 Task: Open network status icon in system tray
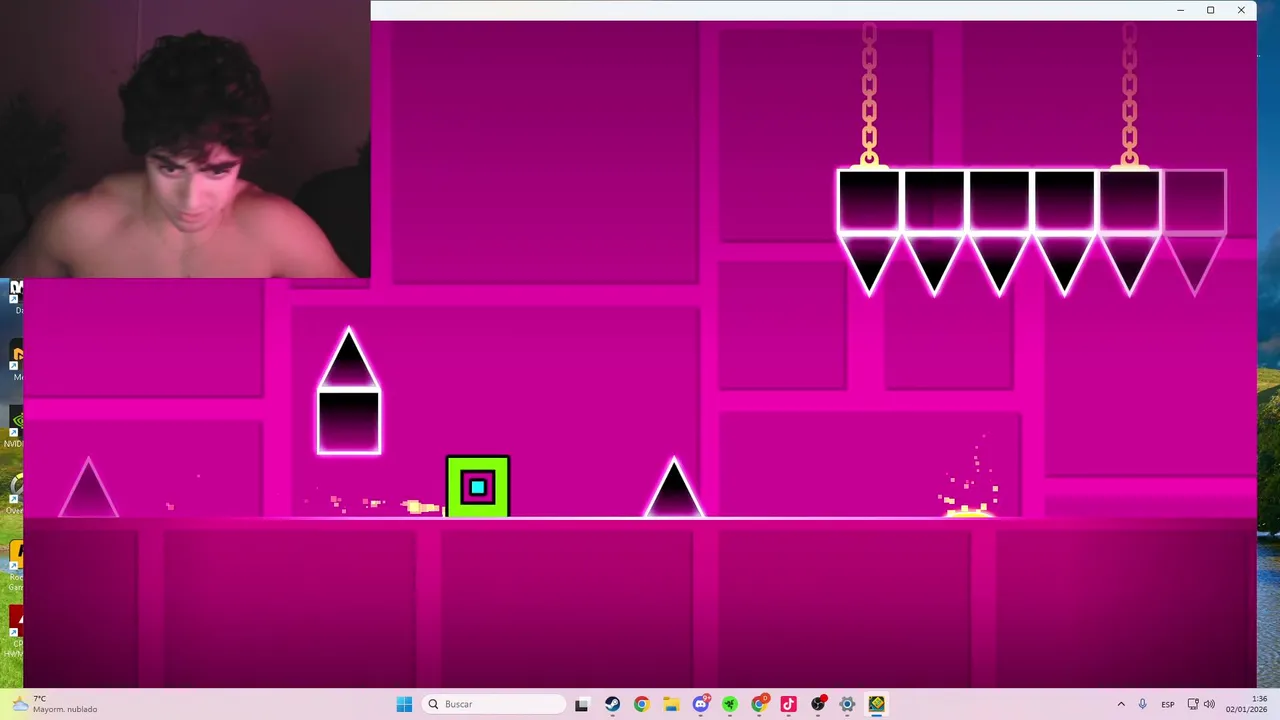[1193, 704]
